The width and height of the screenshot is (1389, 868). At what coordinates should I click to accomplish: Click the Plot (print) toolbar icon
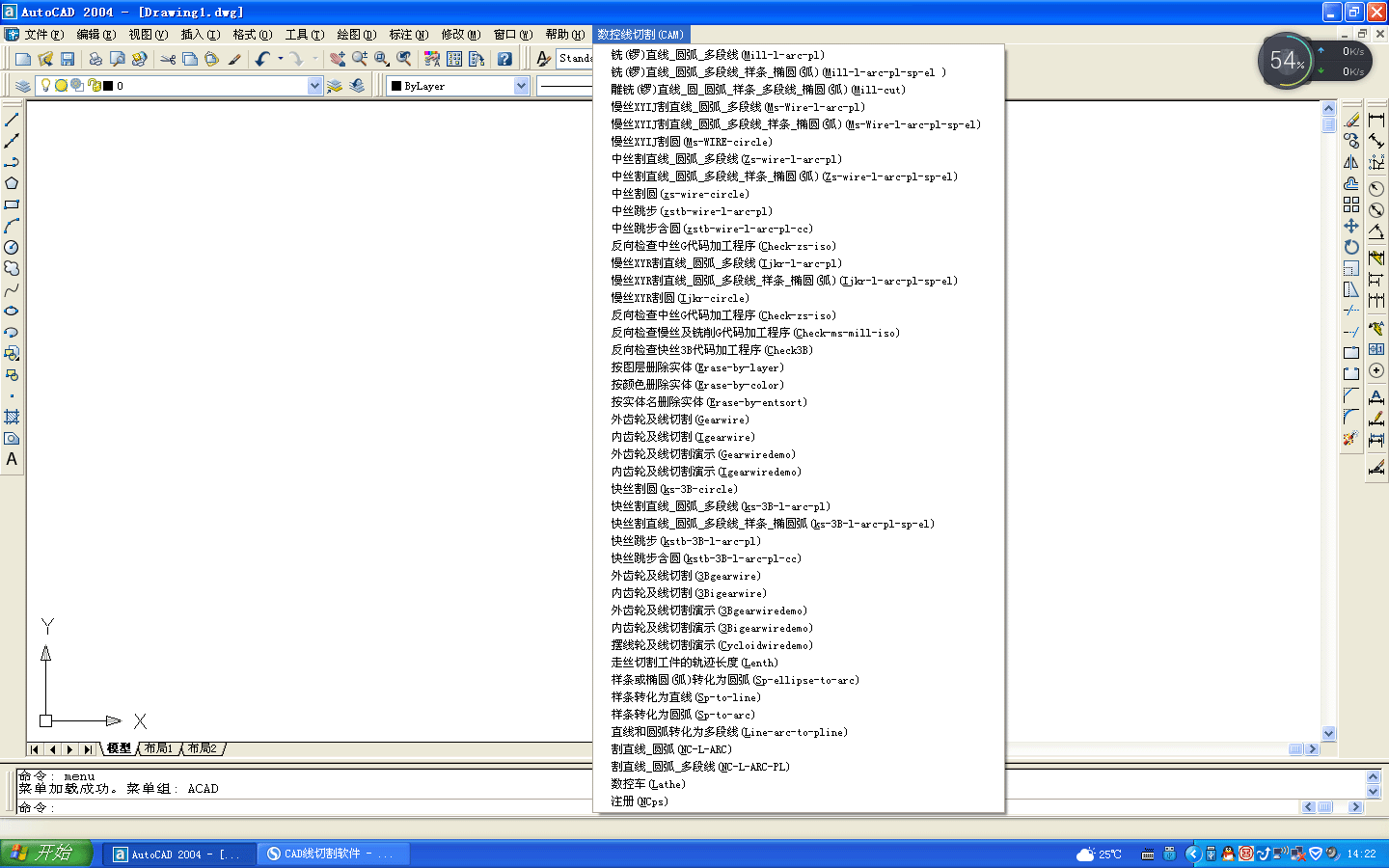pos(95,59)
